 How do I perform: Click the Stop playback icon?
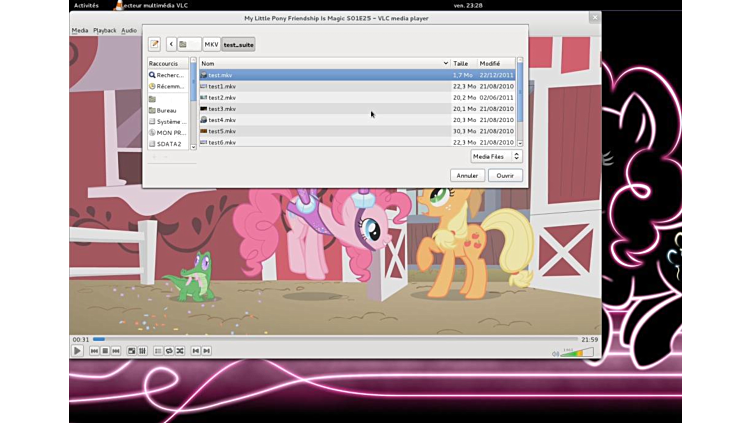104,351
